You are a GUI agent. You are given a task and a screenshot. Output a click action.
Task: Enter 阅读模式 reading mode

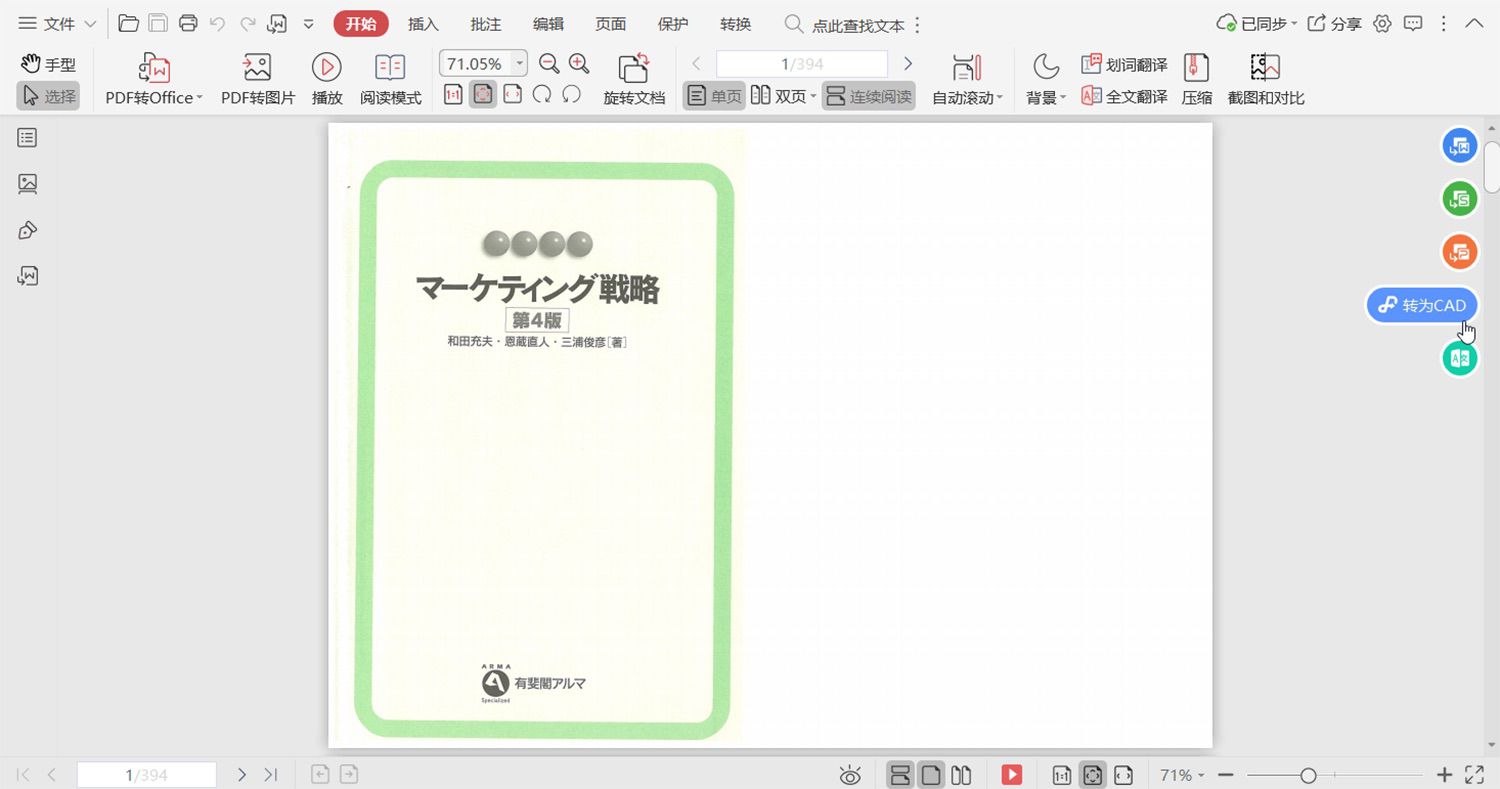[x=390, y=79]
